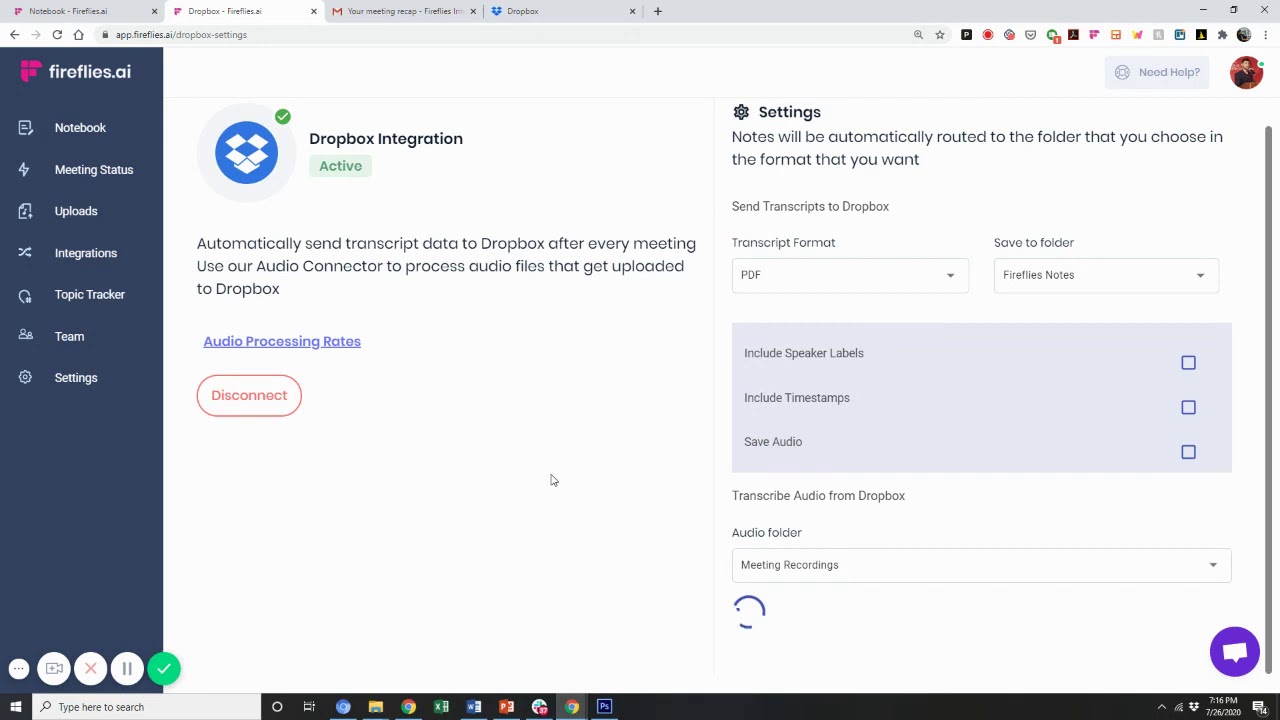Click the taskbar search box
The image size is (1280, 720).
pyautogui.click(x=146, y=707)
